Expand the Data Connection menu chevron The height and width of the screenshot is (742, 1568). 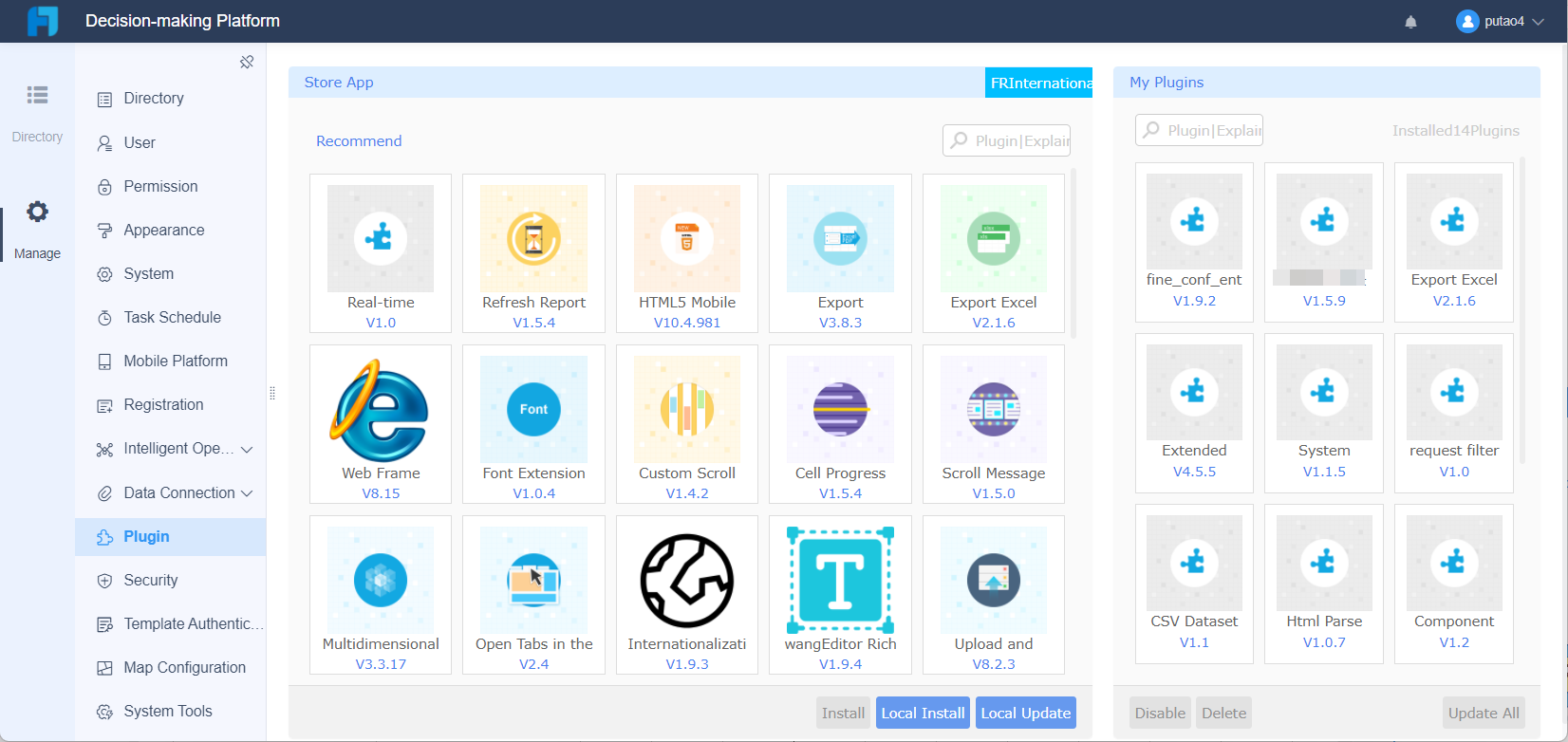click(x=247, y=493)
